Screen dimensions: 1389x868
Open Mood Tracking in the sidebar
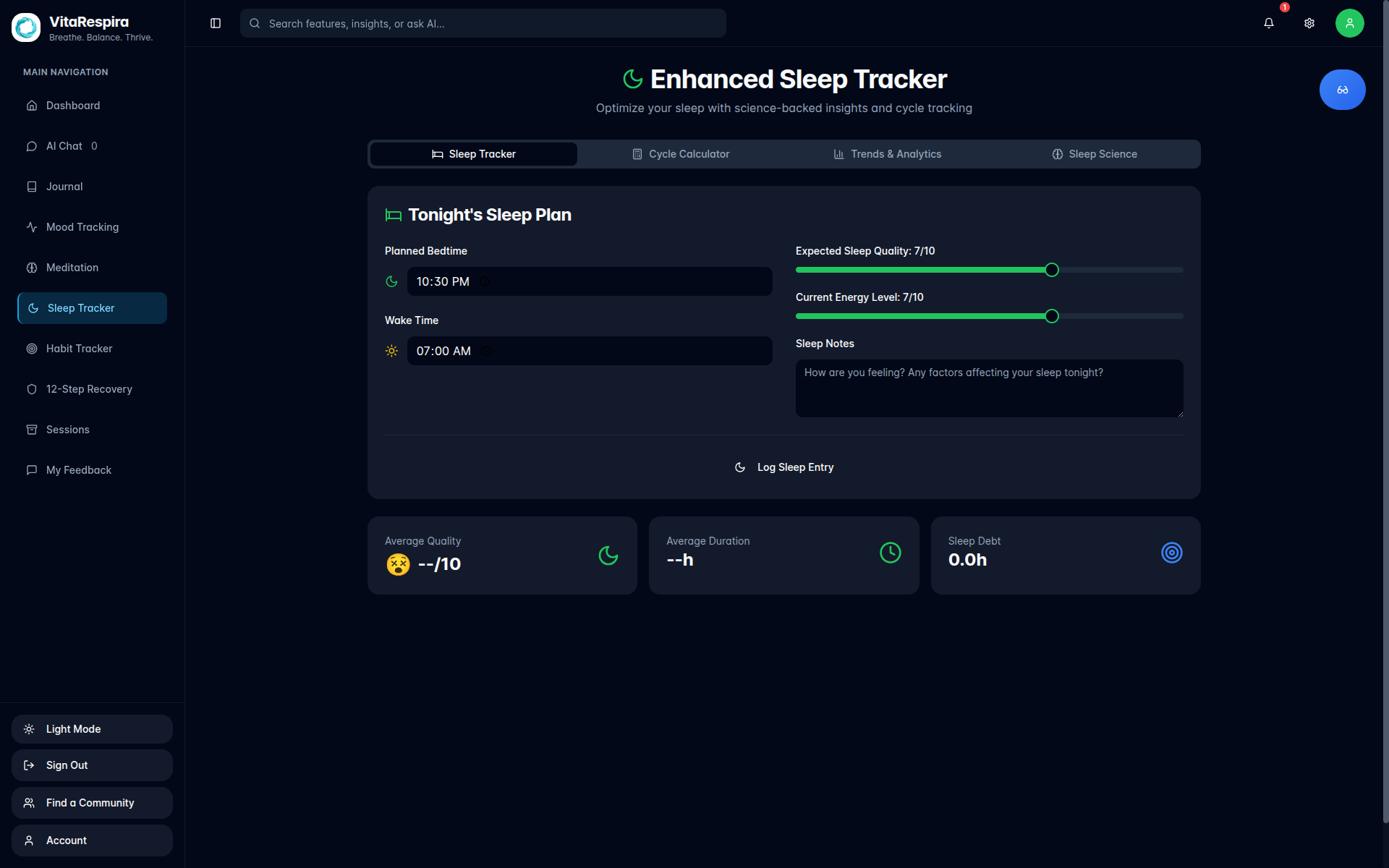pos(82,226)
